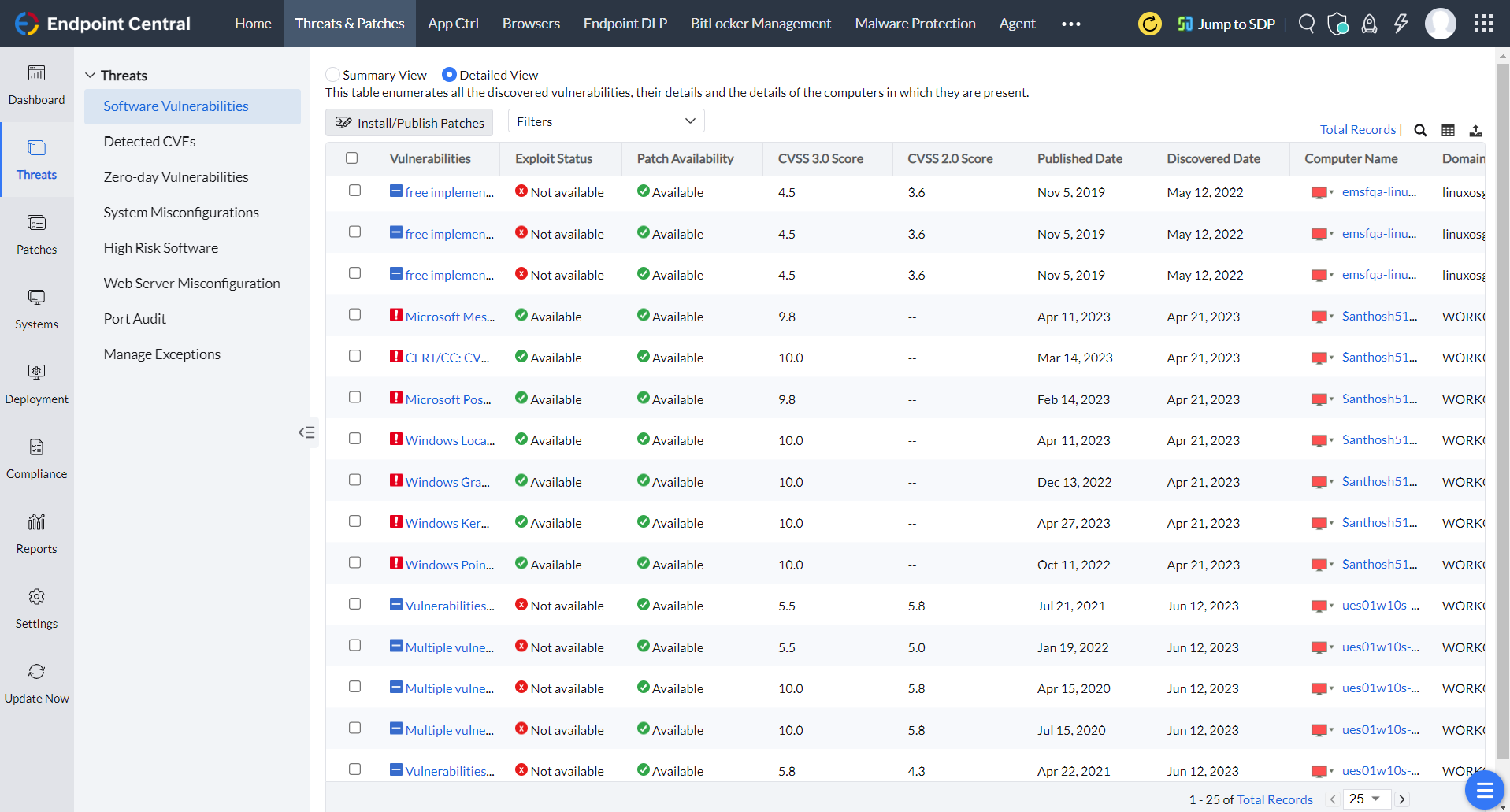Screen dimensions: 1510x812
Task: Open the Filters dropdown
Action: pos(605,121)
